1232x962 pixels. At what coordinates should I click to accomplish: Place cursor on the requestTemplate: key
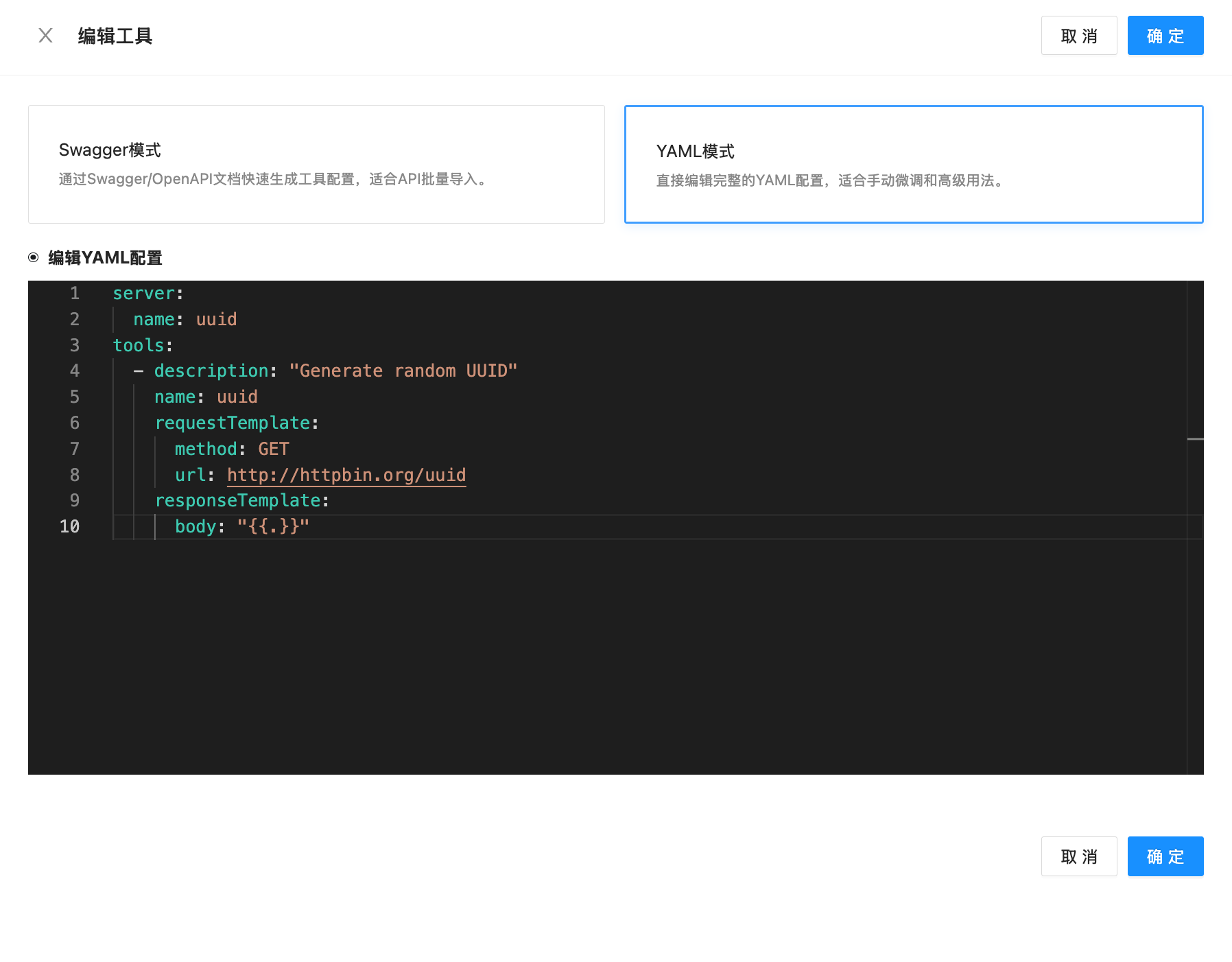(232, 423)
